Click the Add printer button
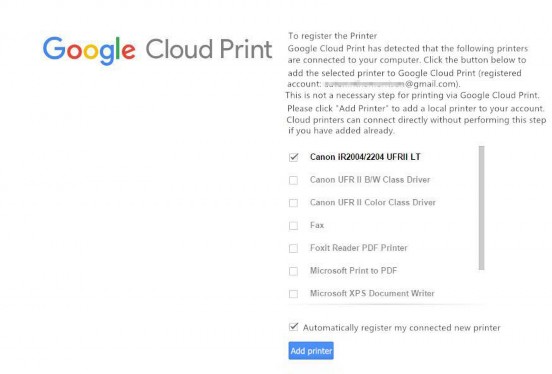Viewport: 552px width, 374px height. (x=311, y=351)
